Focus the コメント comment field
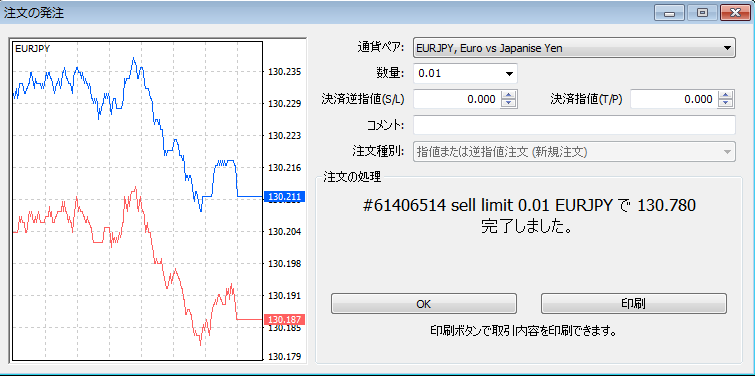Image resolution: width=755 pixels, height=376 pixels. (x=574, y=125)
